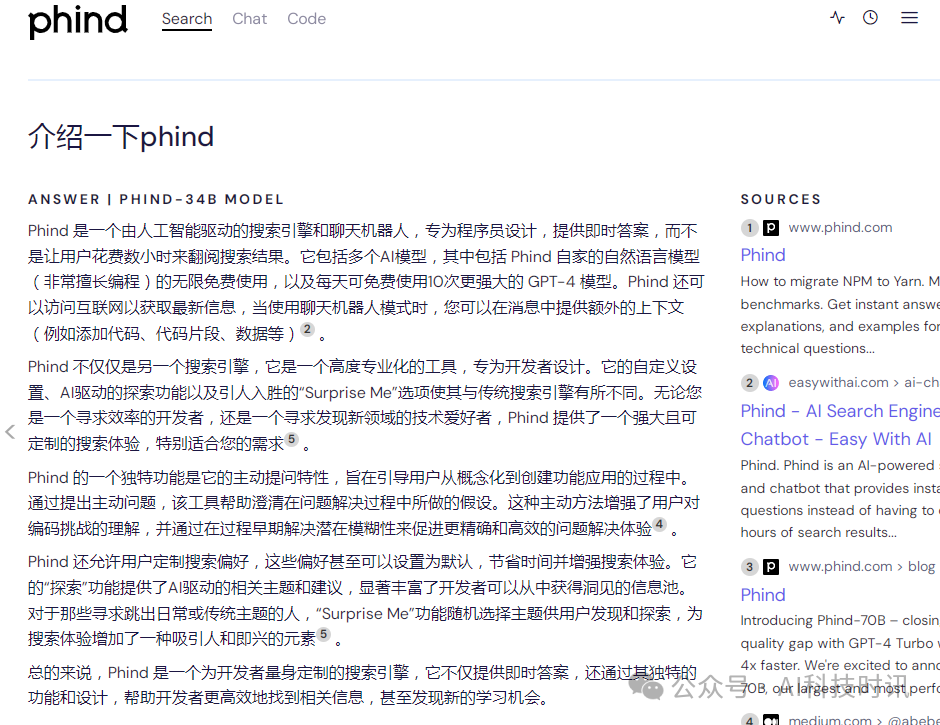Open the www.phind.com source link

840,227
